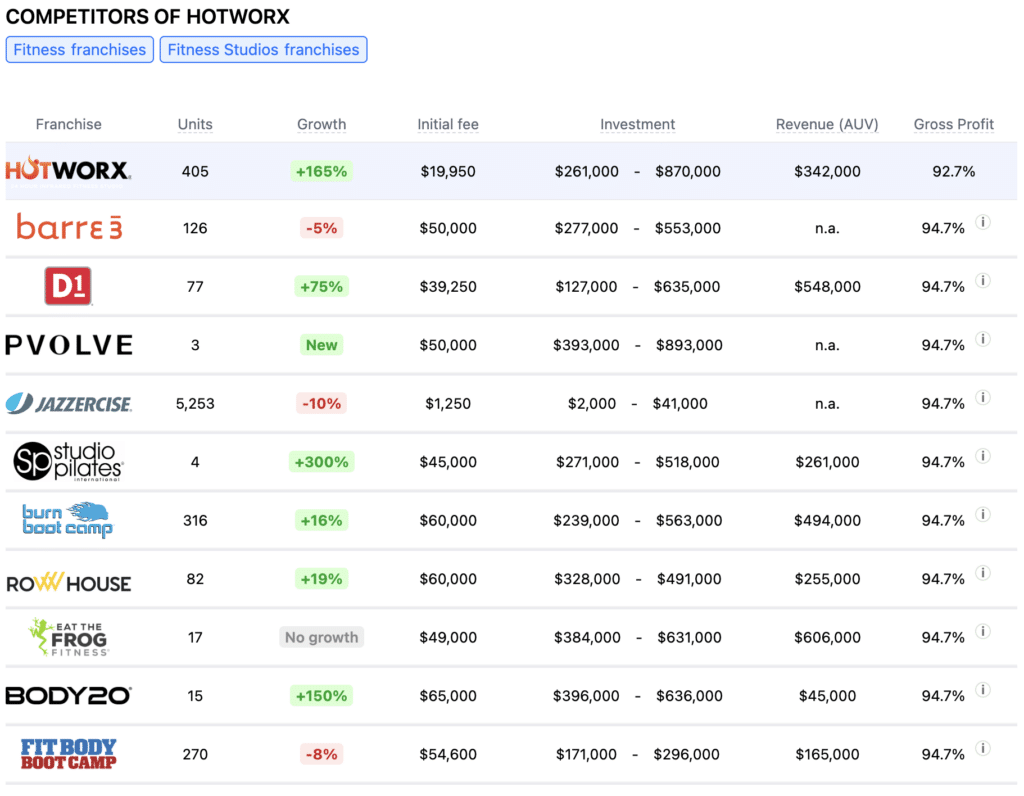Click the +300% growth badge for Studio Pilates
1024x796 pixels.
click(x=321, y=462)
